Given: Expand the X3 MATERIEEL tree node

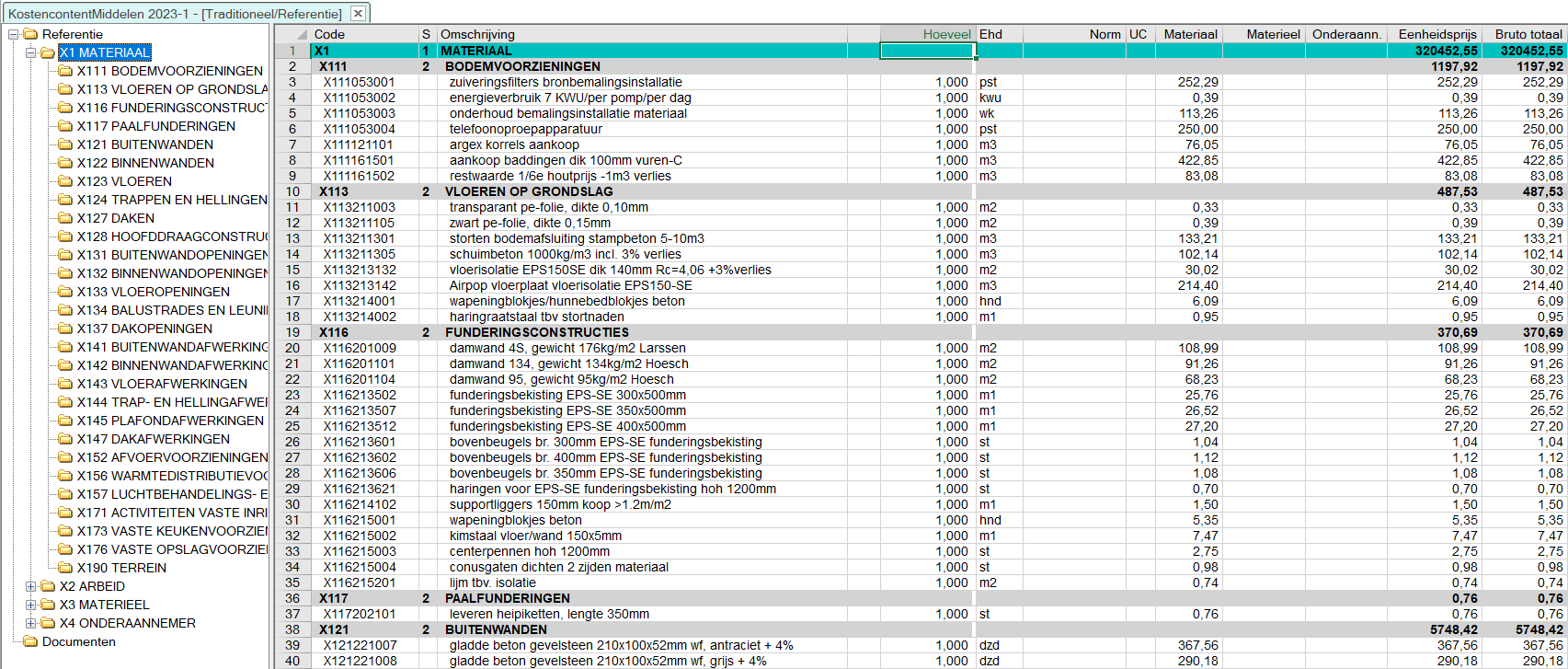Looking at the screenshot, I should [30, 605].
